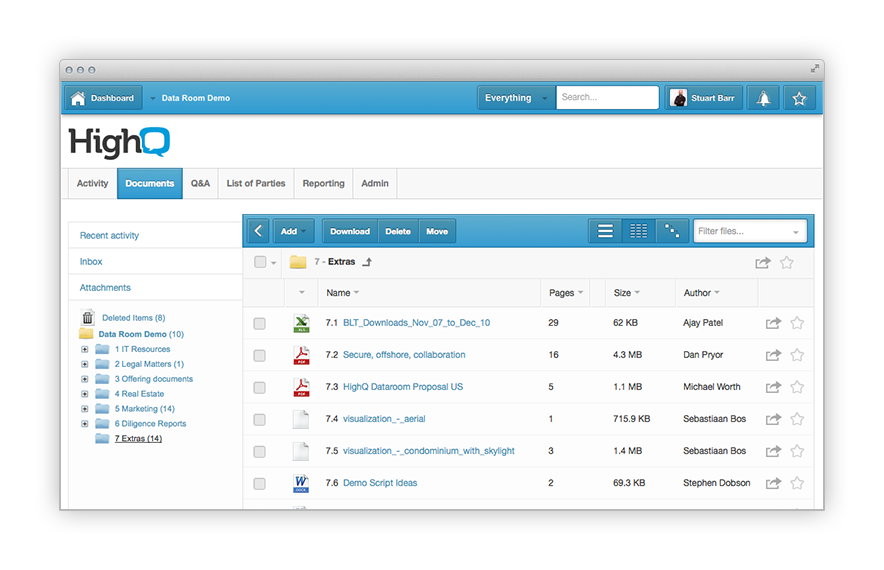Switch to the Q&A tab
The image size is (884, 570).
tap(200, 183)
